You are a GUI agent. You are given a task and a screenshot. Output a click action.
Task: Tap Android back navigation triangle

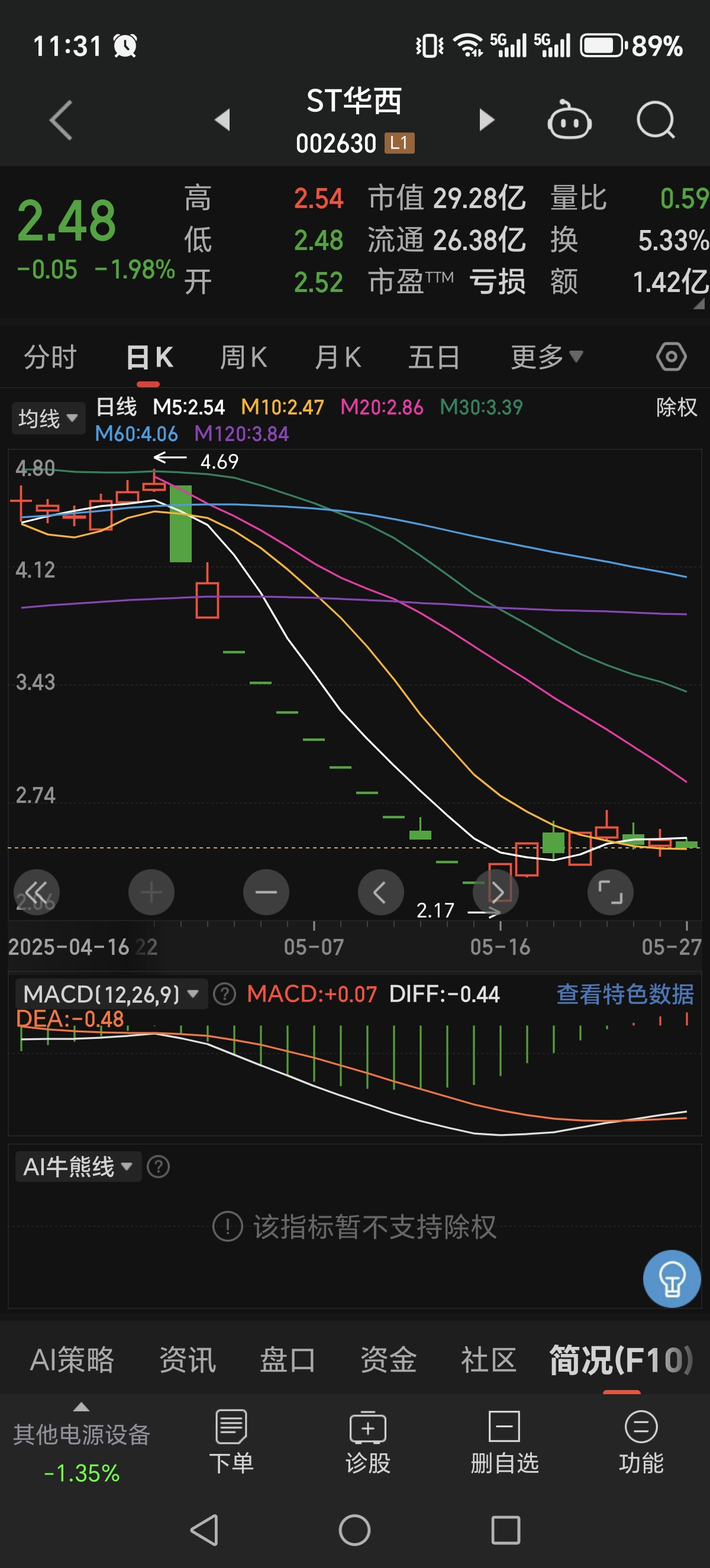click(x=205, y=1530)
